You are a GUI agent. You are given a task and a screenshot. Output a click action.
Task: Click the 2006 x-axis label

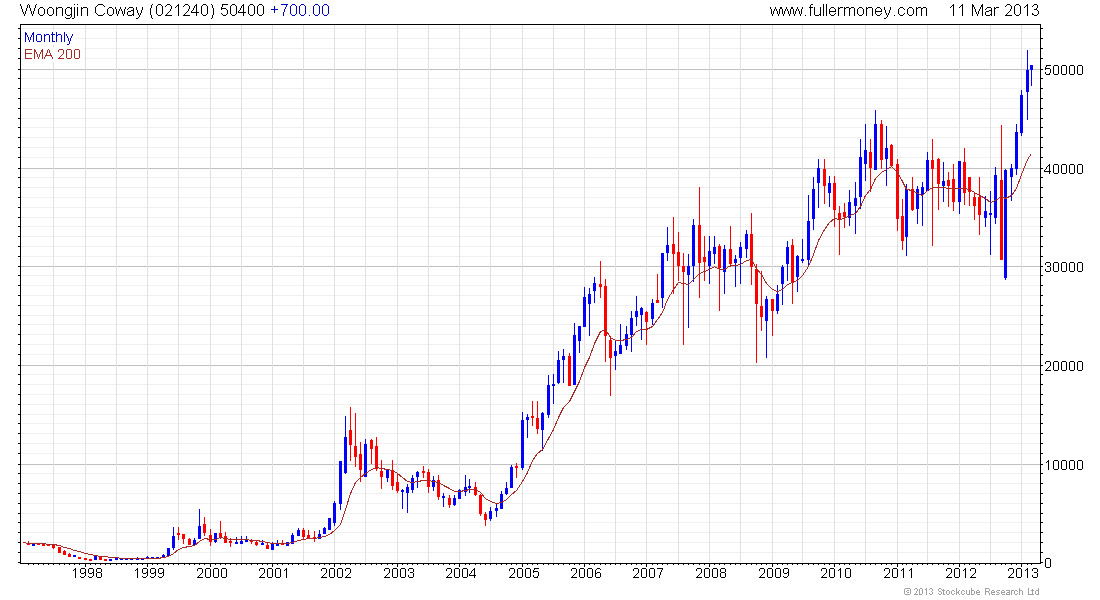[586, 573]
